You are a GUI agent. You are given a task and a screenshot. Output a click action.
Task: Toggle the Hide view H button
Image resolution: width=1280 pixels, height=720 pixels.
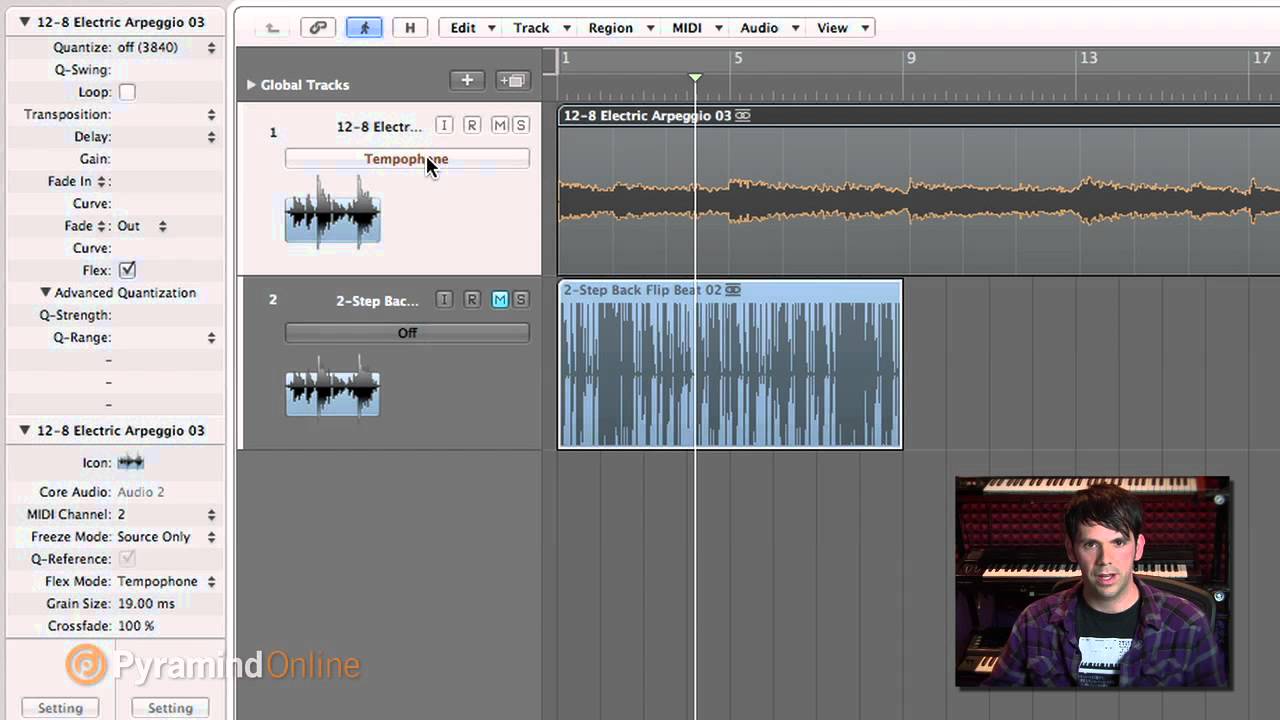pos(409,28)
